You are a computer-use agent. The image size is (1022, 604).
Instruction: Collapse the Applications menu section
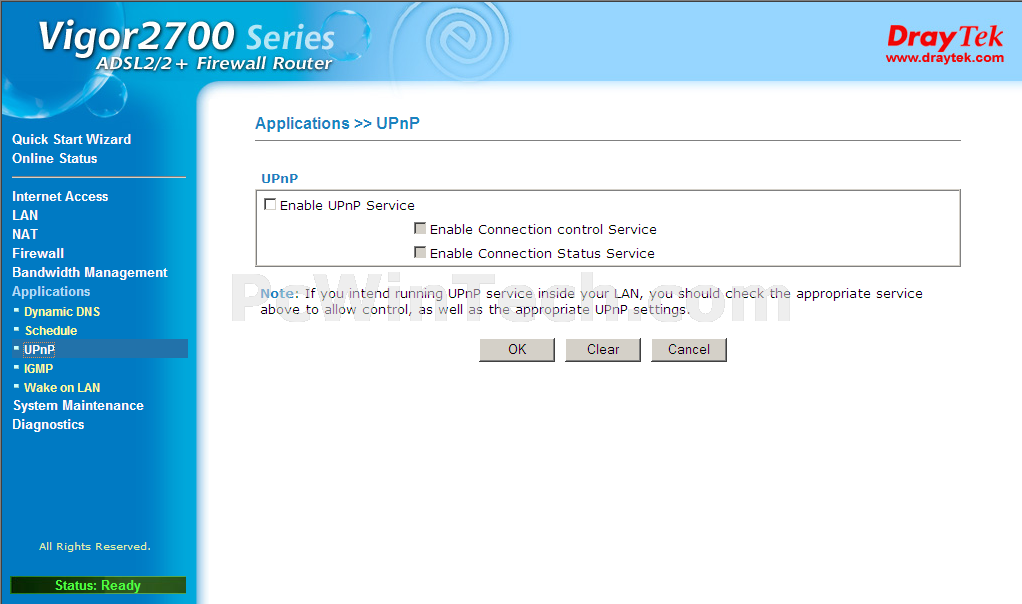click(51, 291)
